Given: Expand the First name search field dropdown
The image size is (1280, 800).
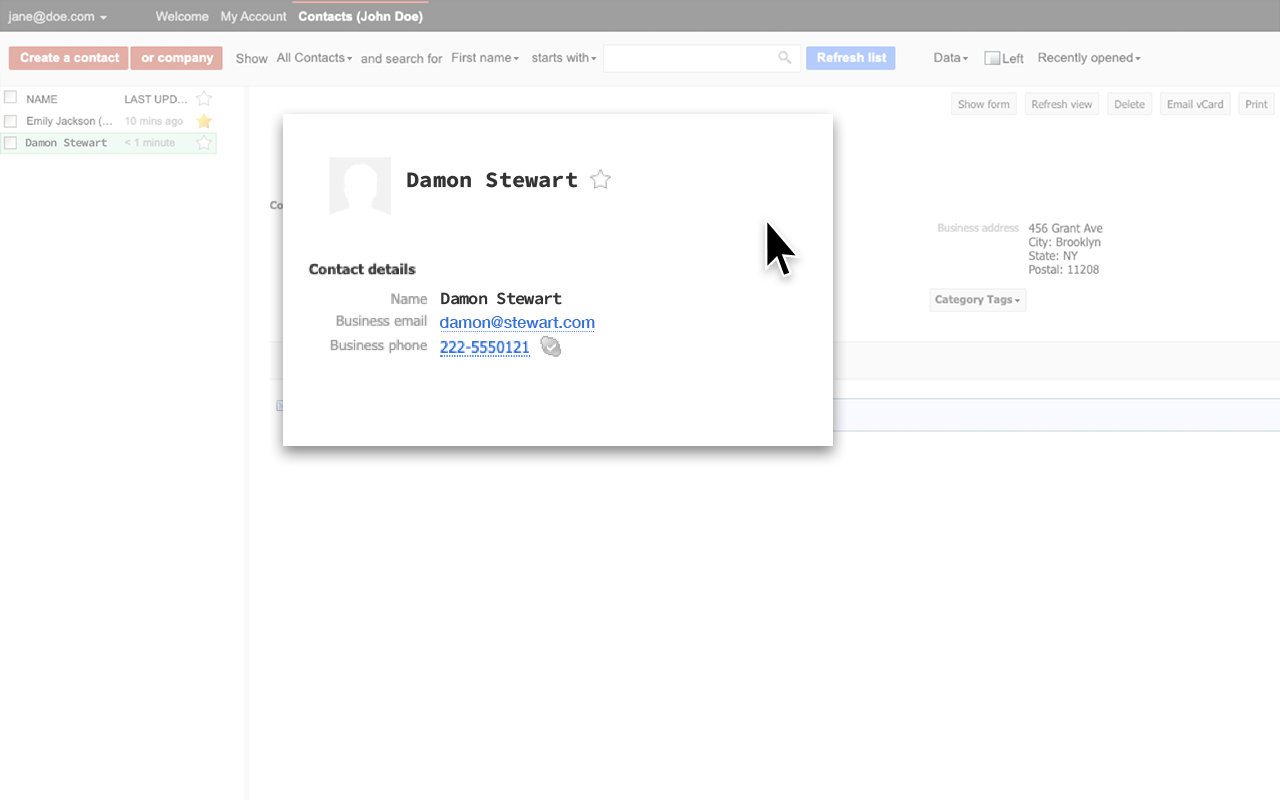Looking at the screenshot, I should tap(485, 58).
